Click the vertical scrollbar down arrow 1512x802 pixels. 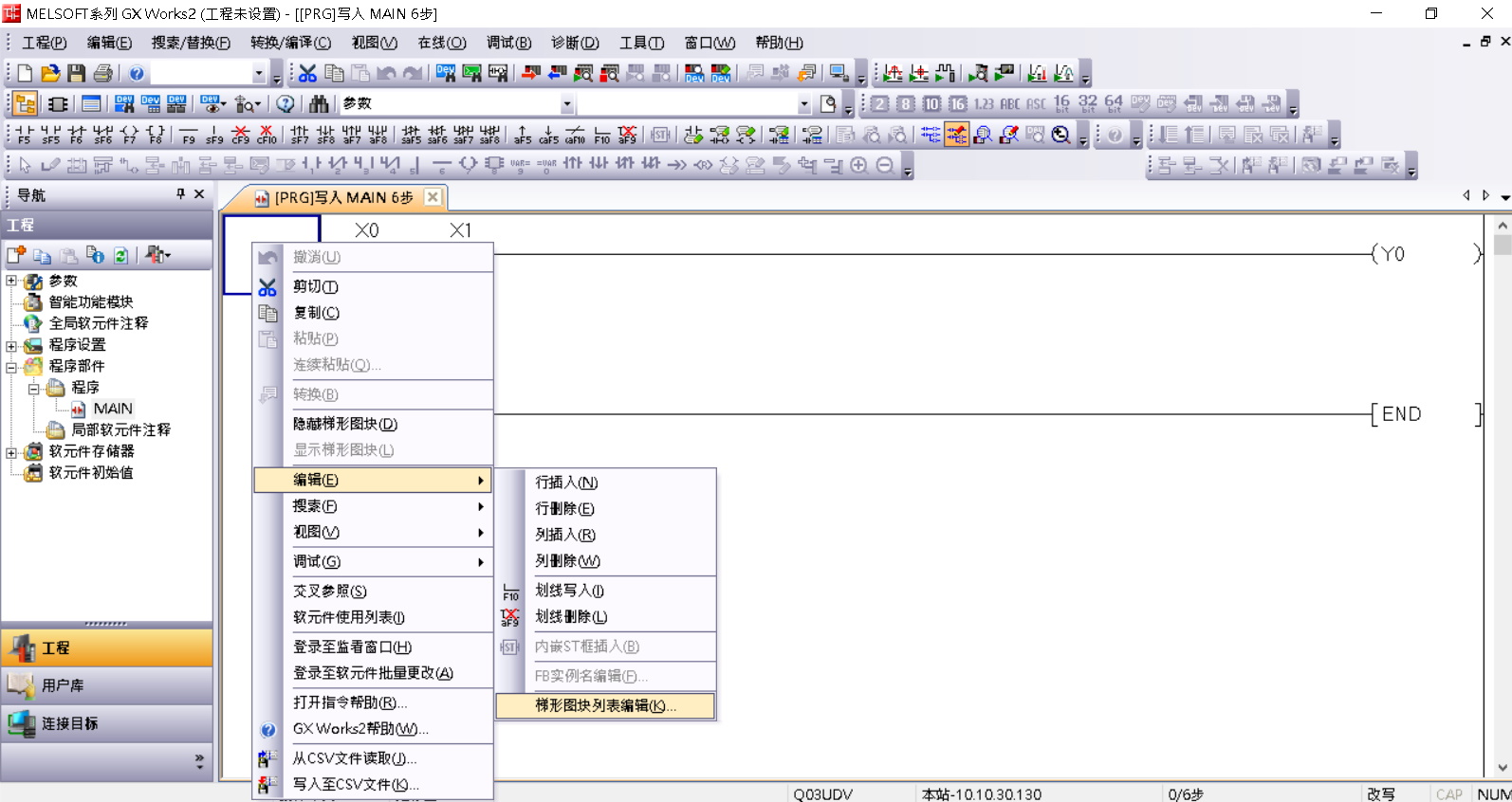tap(1502, 768)
